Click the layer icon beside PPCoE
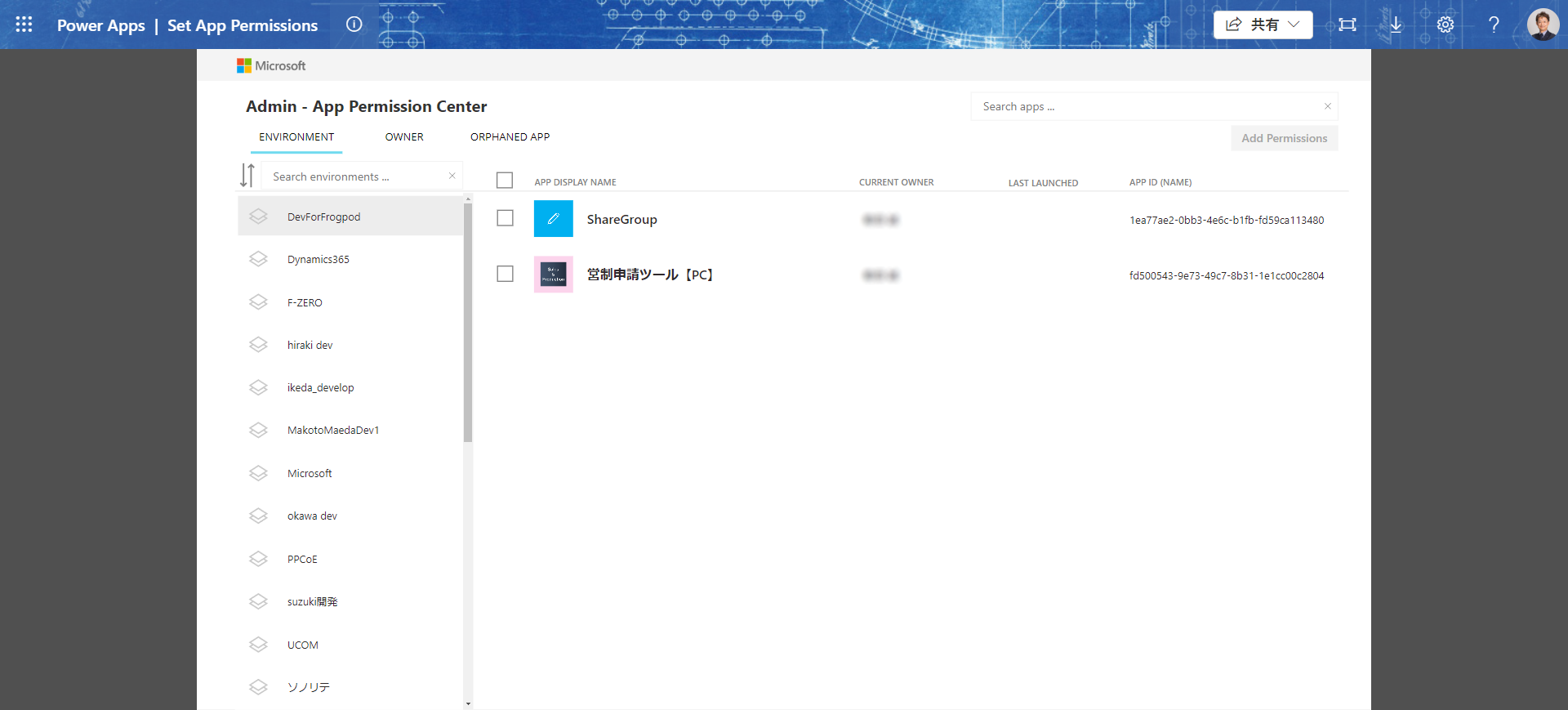The height and width of the screenshot is (710, 1568). click(x=259, y=559)
